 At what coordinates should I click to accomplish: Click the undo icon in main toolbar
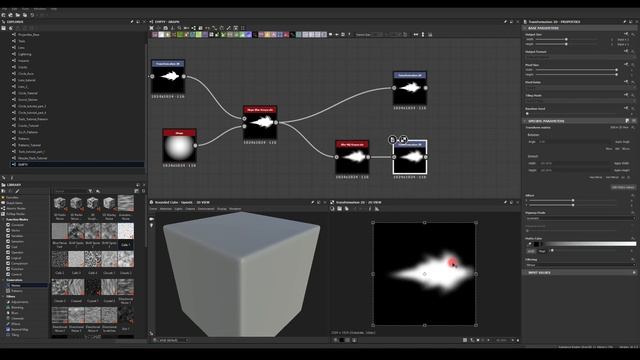coord(32,15)
